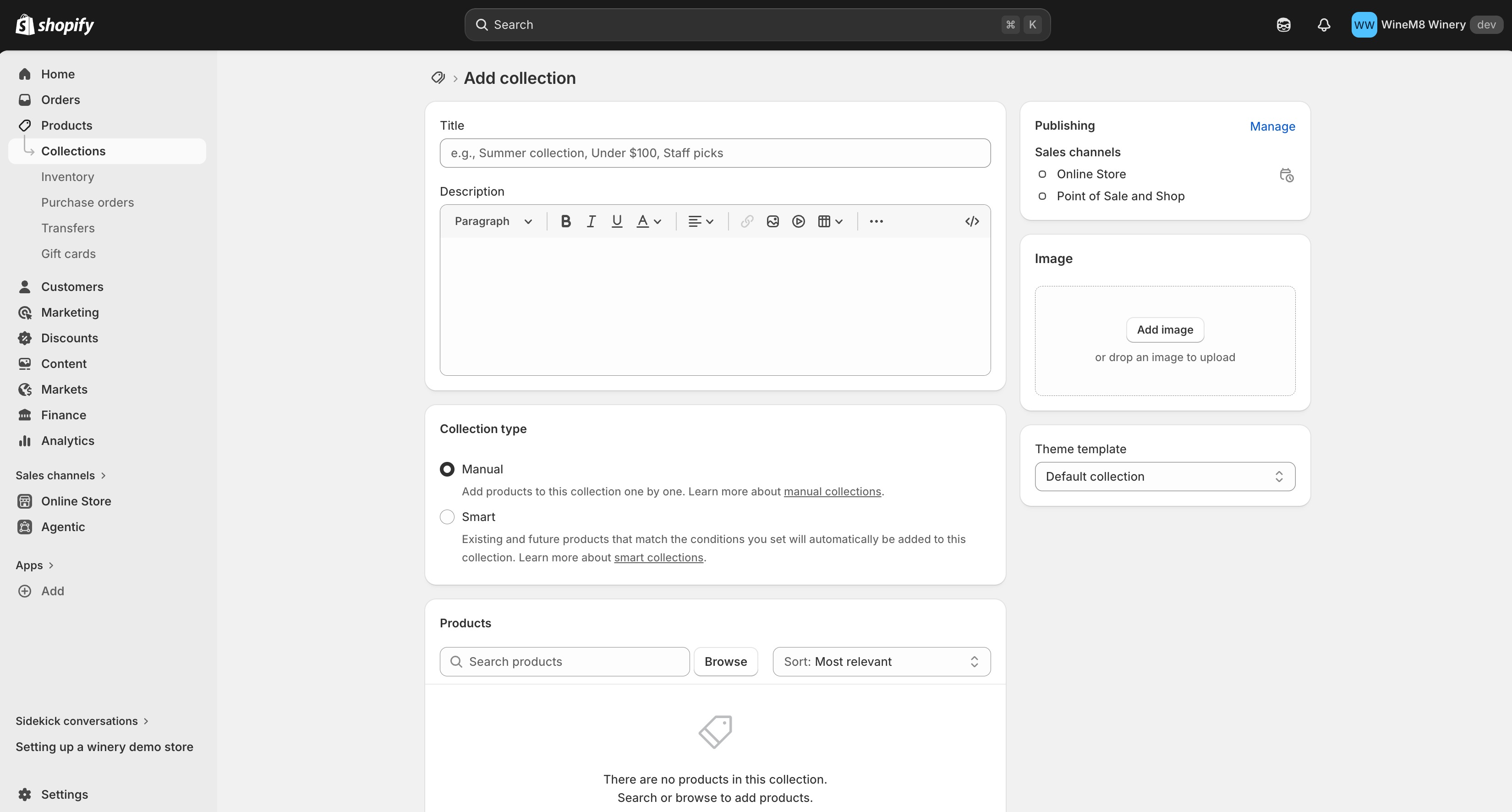Open the Paragraph style dropdown
The height and width of the screenshot is (812, 1512).
click(x=493, y=221)
